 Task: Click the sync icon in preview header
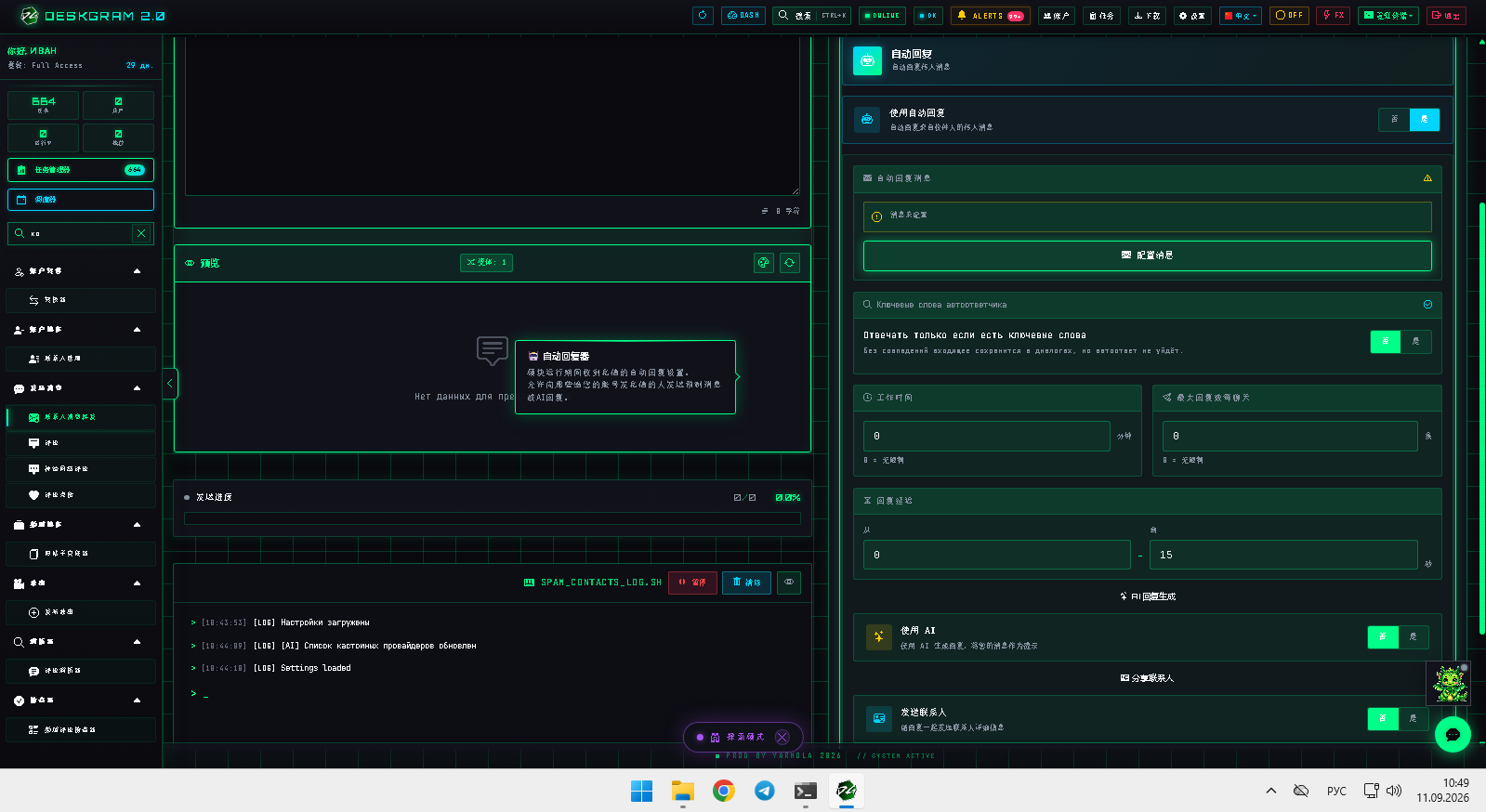790,263
